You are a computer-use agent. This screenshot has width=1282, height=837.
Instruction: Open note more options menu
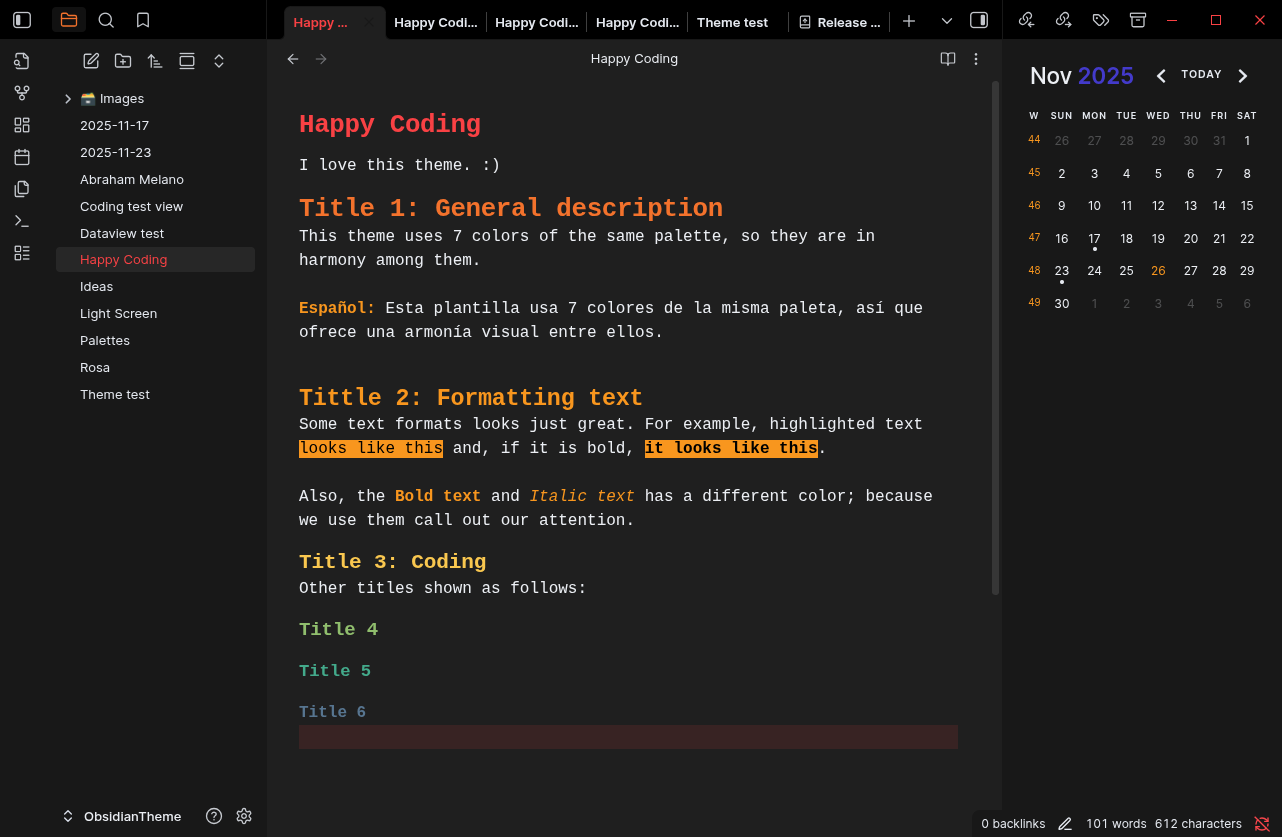[976, 59]
